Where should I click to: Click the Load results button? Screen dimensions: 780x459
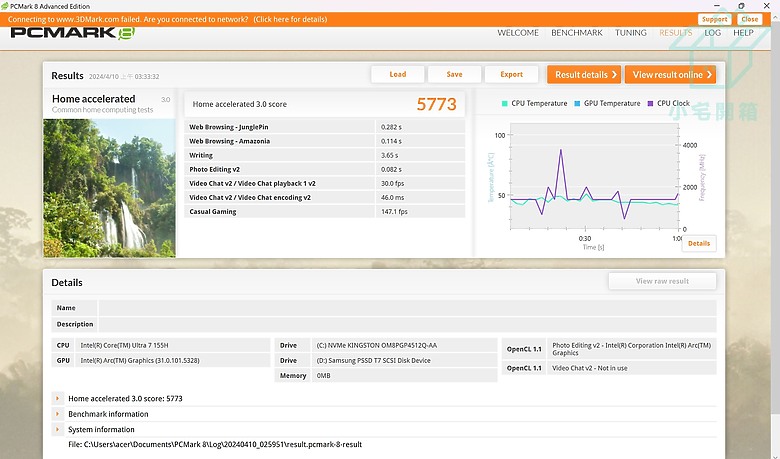coord(397,75)
